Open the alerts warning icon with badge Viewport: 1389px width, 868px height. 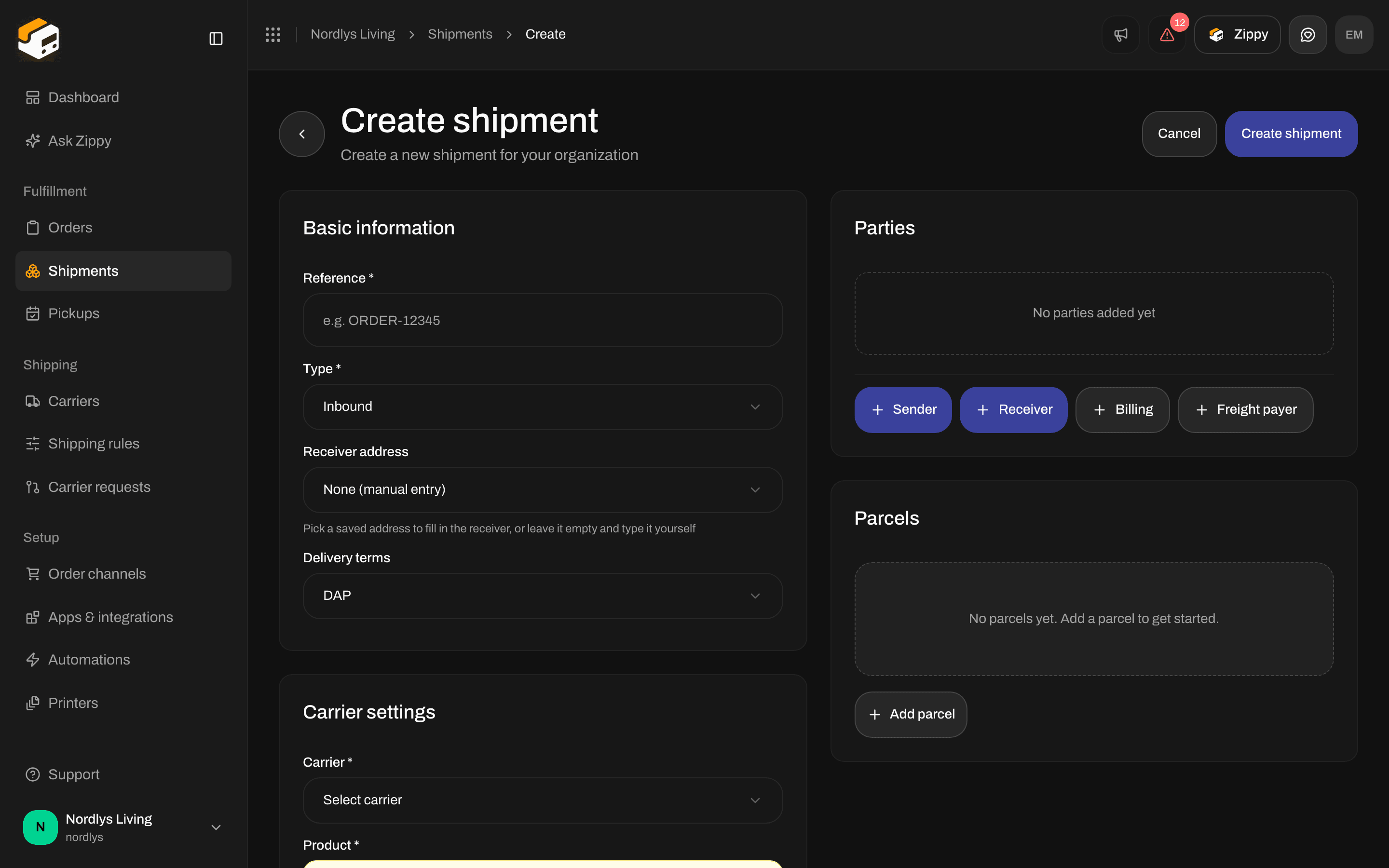coord(1167,34)
